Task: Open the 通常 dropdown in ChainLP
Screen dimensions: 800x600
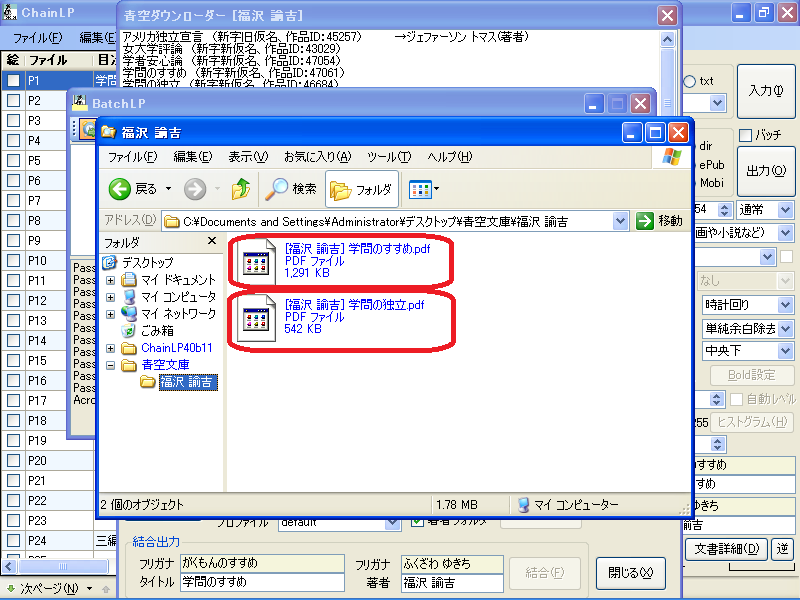Action: (x=785, y=210)
